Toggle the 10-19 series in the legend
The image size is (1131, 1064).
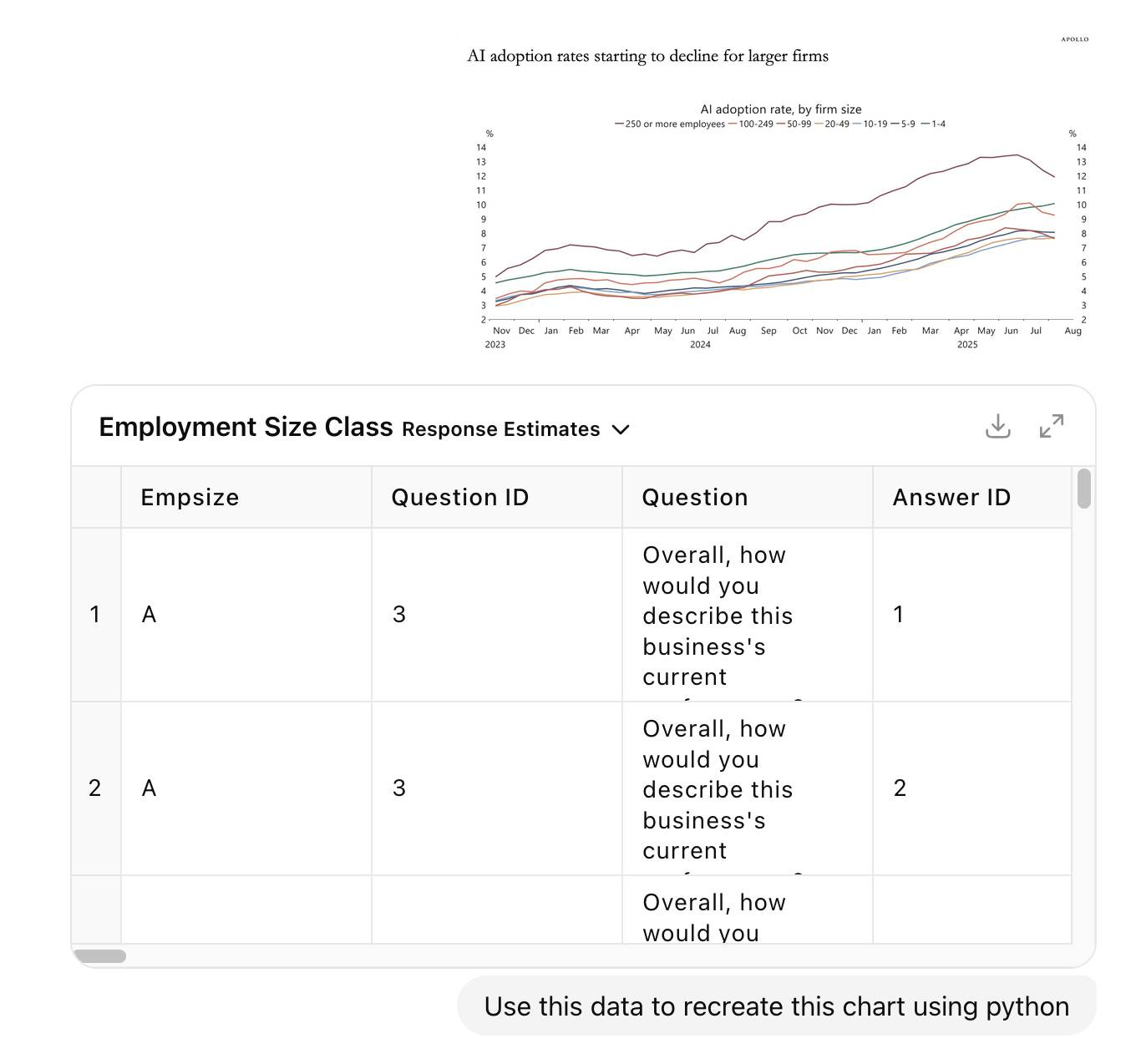tap(857, 123)
